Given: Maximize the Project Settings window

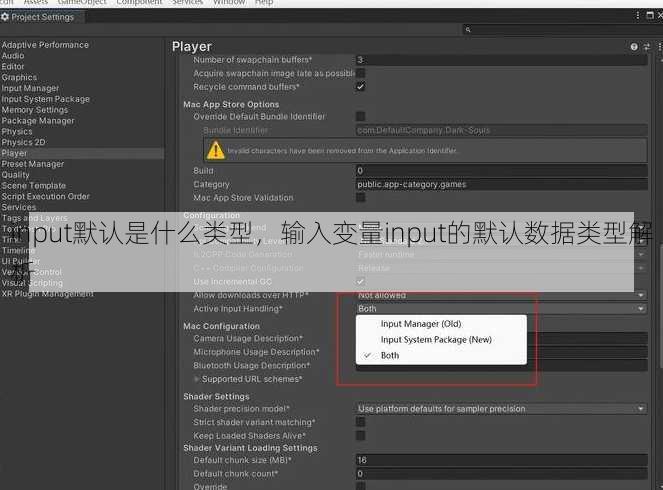Looking at the screenshot, I should pyautogui.click(x=650, y=16).
